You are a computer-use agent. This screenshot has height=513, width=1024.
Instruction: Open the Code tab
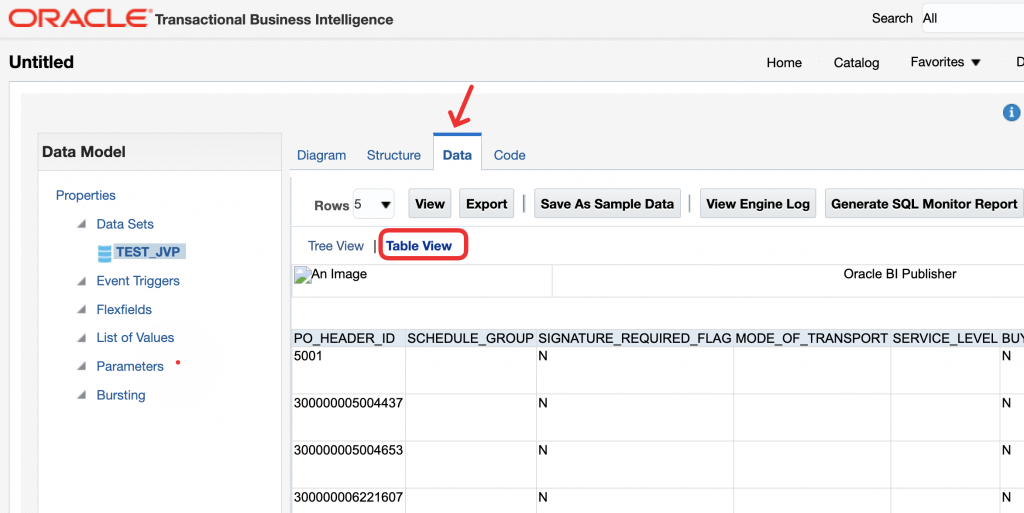[509, 155]
